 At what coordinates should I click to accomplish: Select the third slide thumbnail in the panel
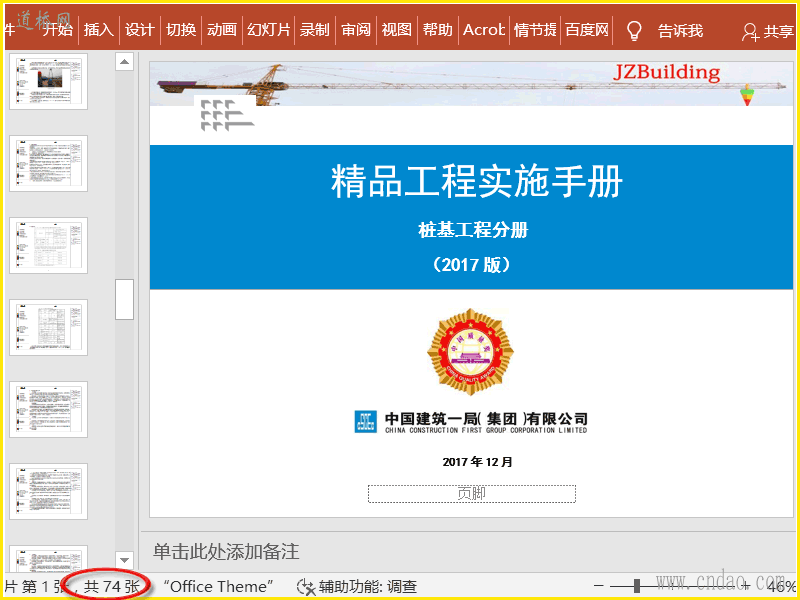(x=48, y=245)
